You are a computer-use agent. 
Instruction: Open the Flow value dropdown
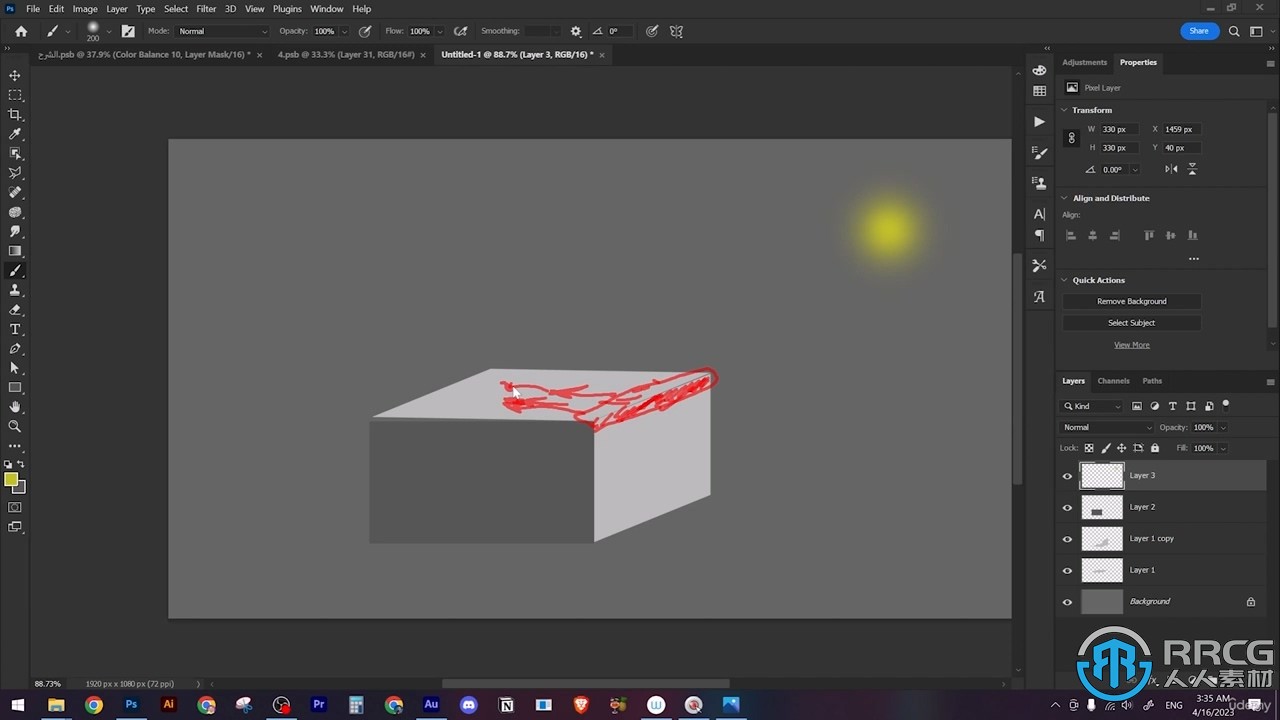[440, 32]
